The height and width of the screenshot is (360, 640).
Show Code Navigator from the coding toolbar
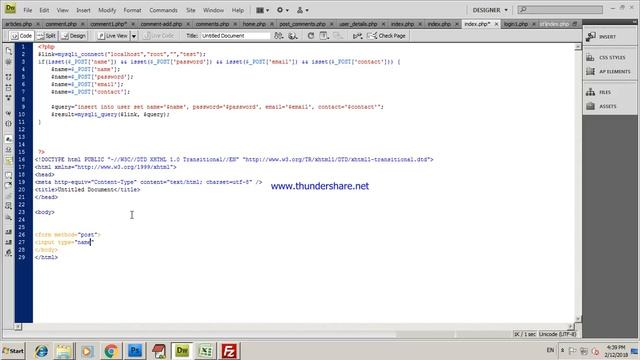pyautogui.click(x=9, y=62)
